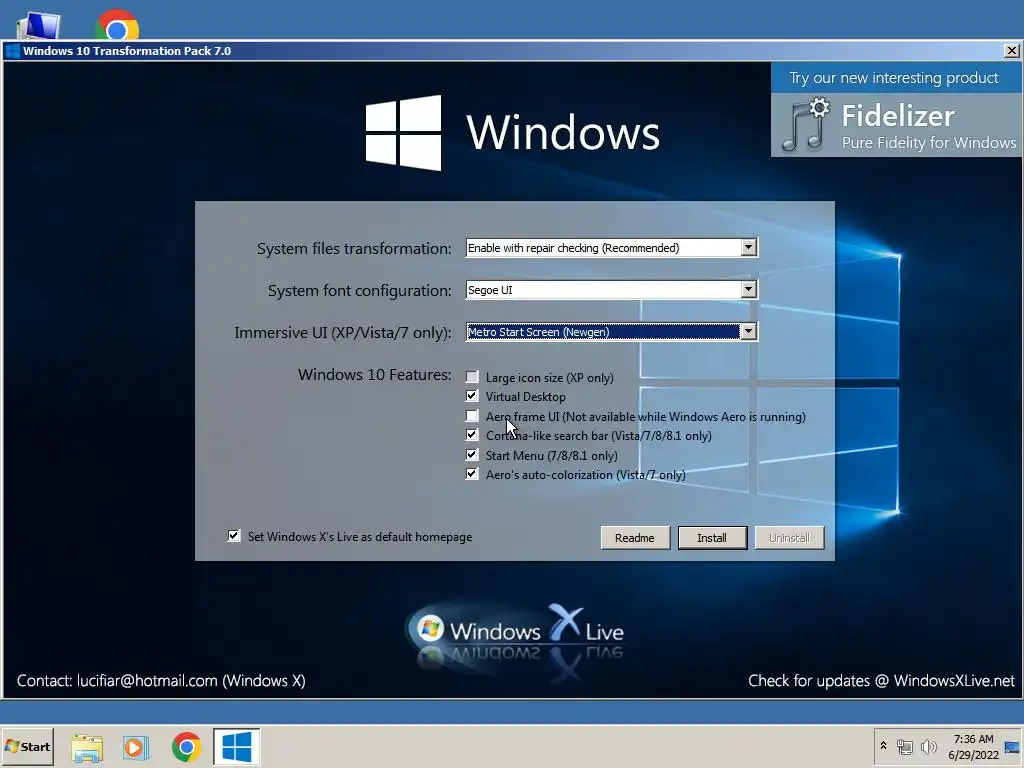Click the 'System font configuration:' label

click(359, 290)
